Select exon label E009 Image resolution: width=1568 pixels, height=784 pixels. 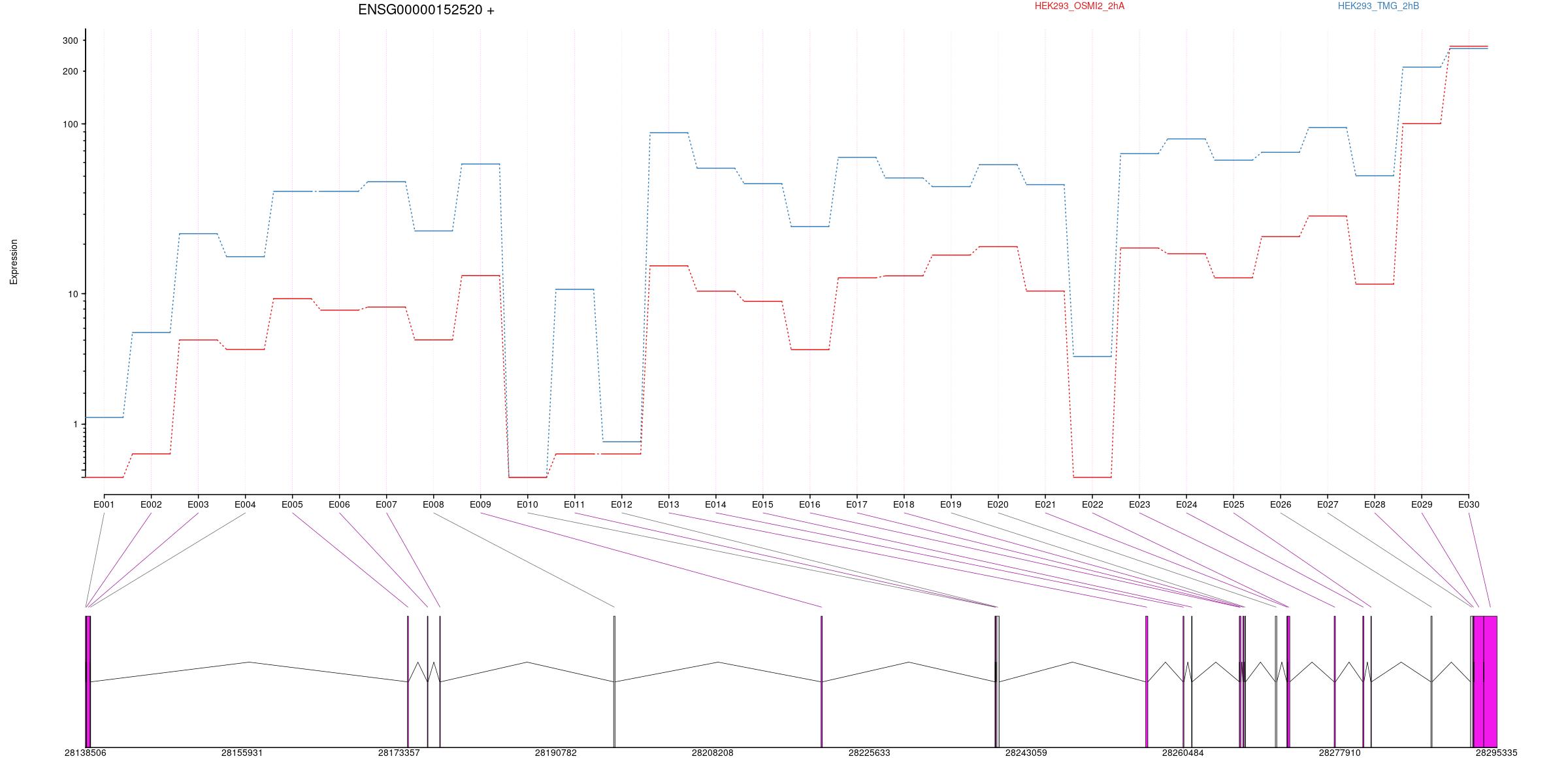[480, 504]
